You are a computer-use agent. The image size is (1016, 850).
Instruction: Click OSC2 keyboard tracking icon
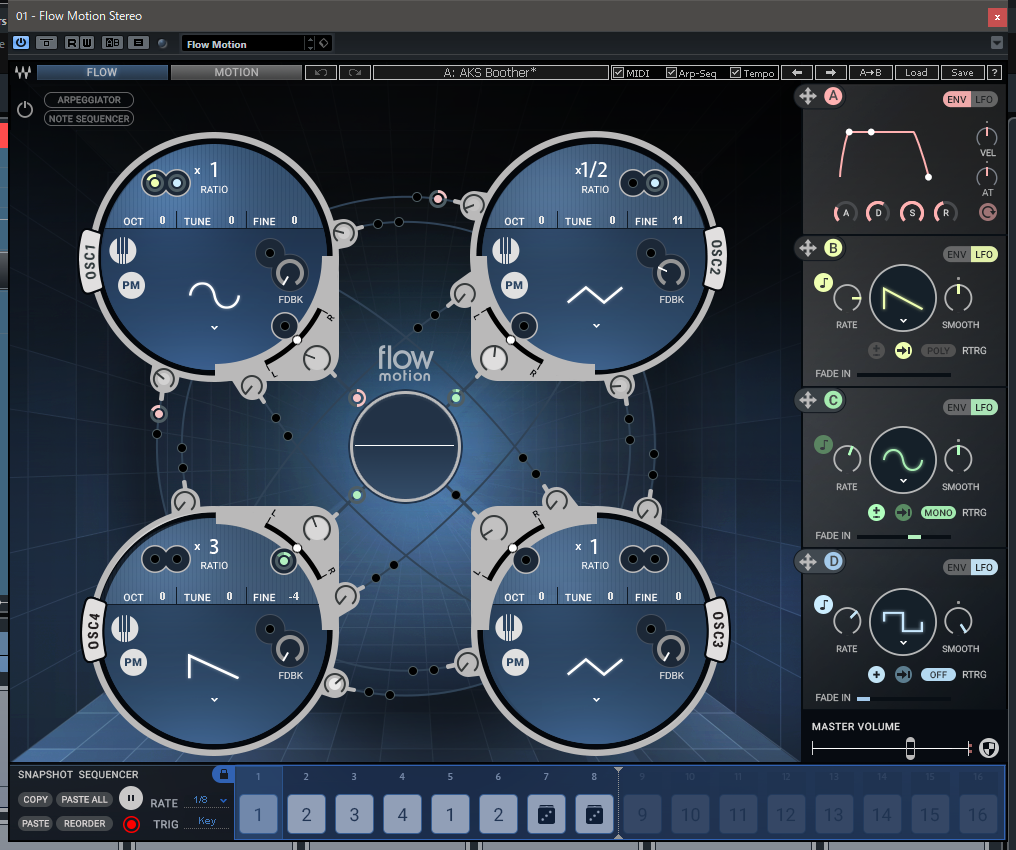pos(505,250)
